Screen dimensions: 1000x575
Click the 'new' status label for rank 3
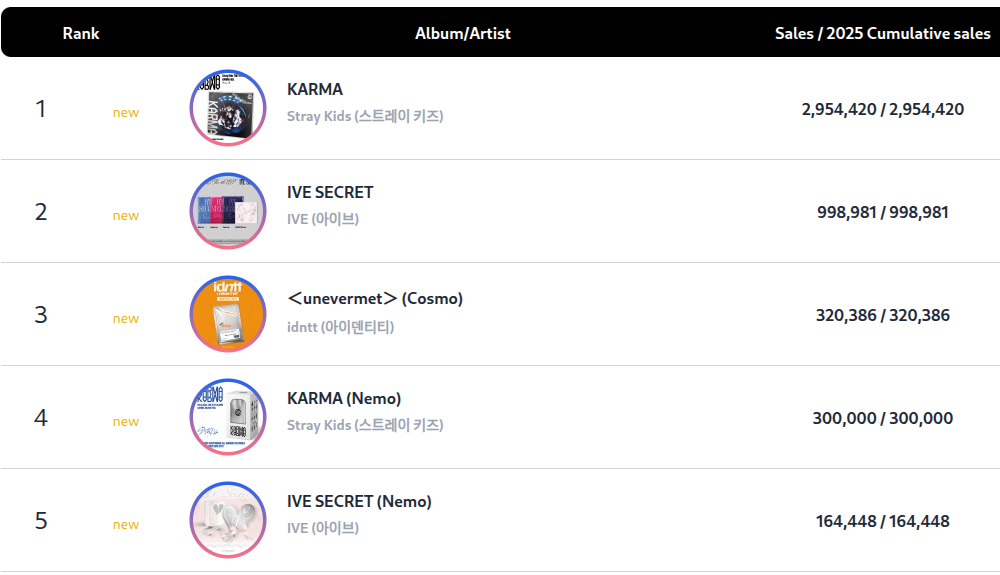(126, 319)
